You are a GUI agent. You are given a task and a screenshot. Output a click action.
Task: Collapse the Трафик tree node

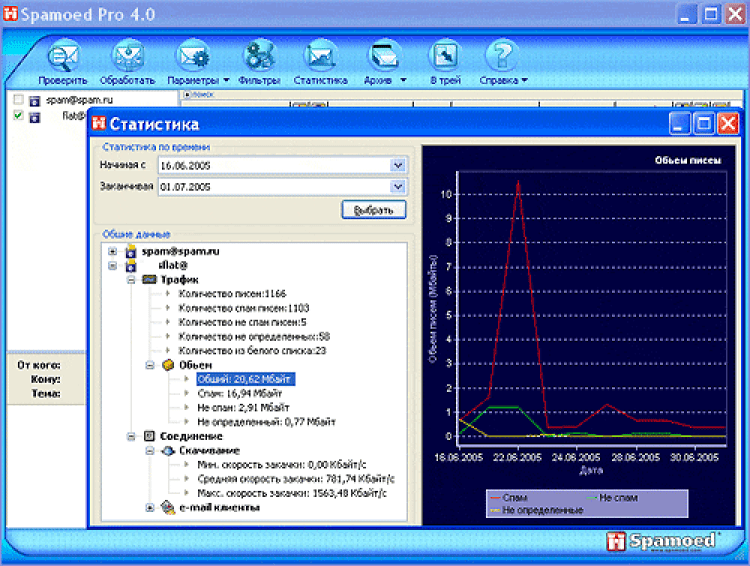132,281
